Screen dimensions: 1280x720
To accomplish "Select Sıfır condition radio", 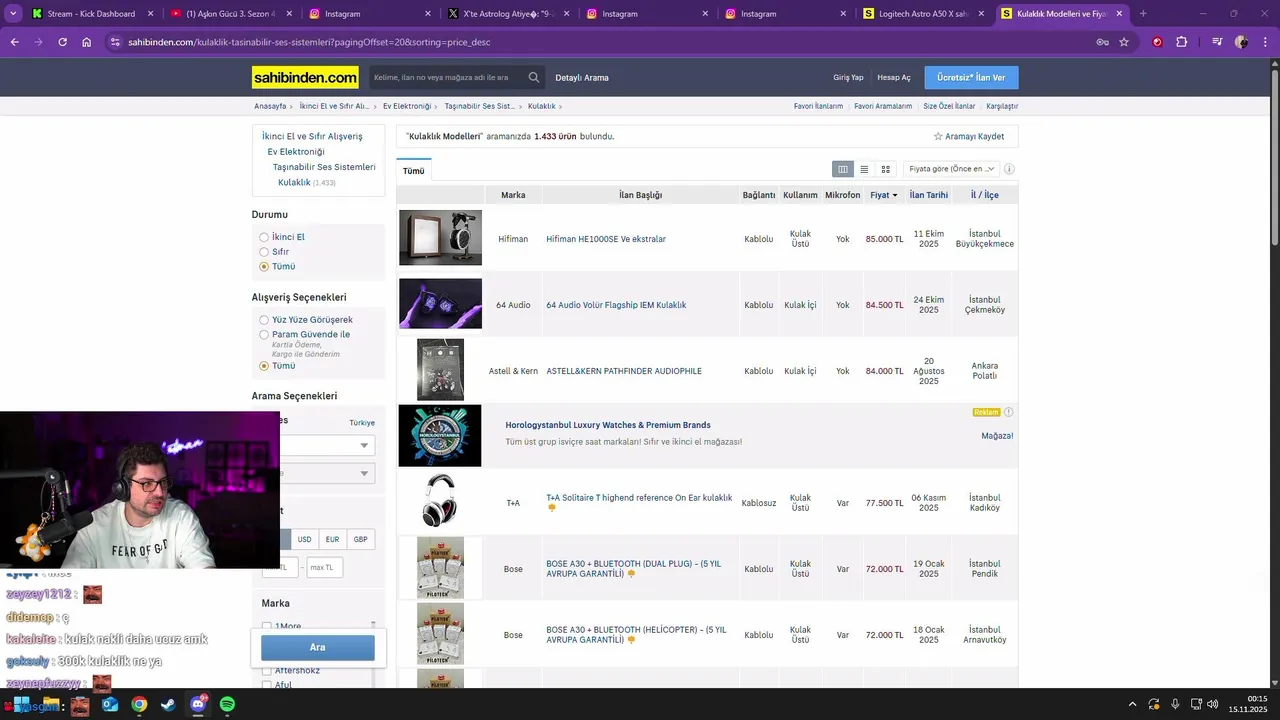I will [264, 252].
